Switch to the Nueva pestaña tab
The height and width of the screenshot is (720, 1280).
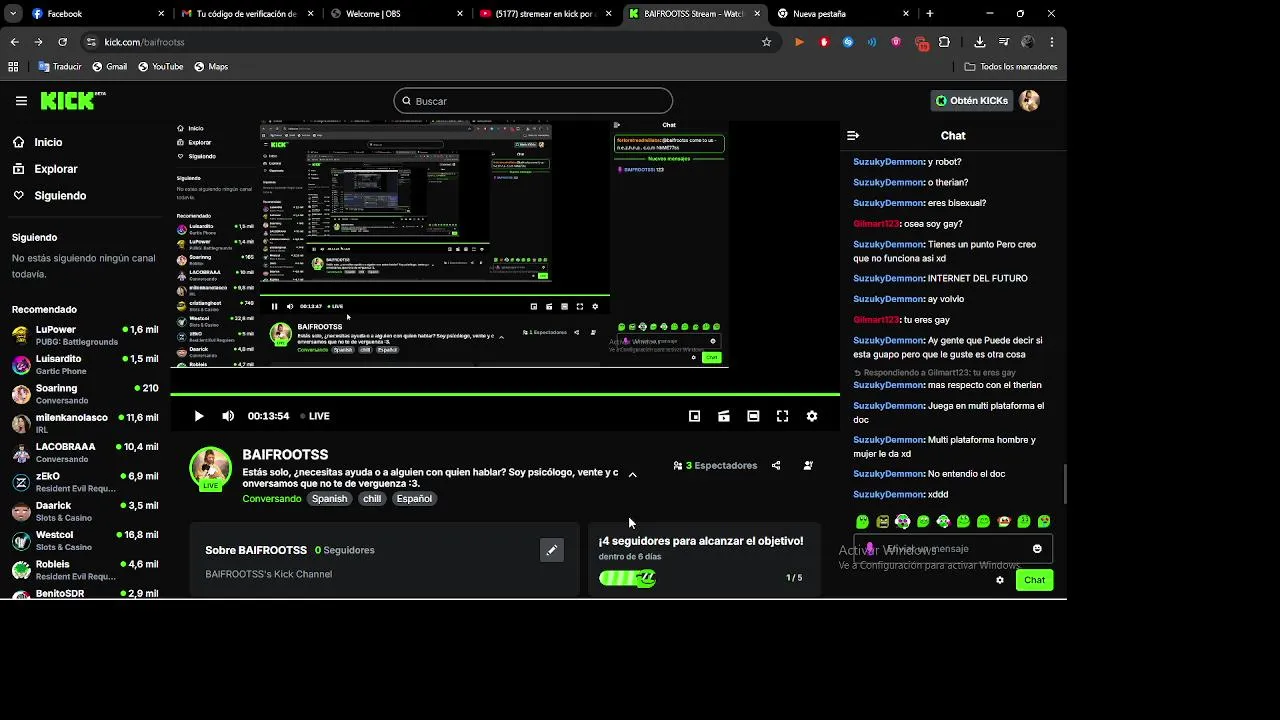pos(844,14)
